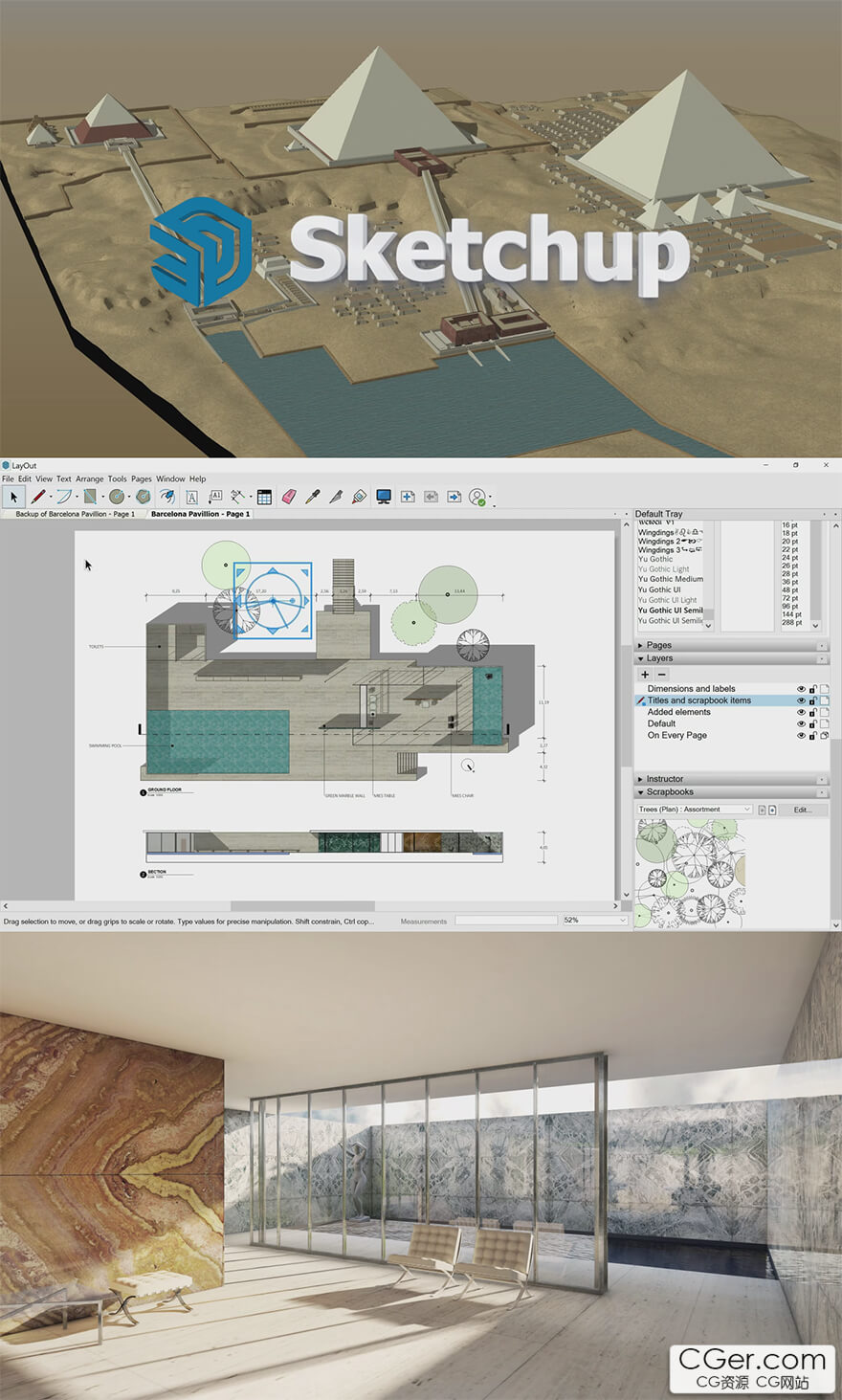This screenshot has width=842, height=1400.
Task: Choose the Yu Gothic Medium font
Action: [671, 579]
